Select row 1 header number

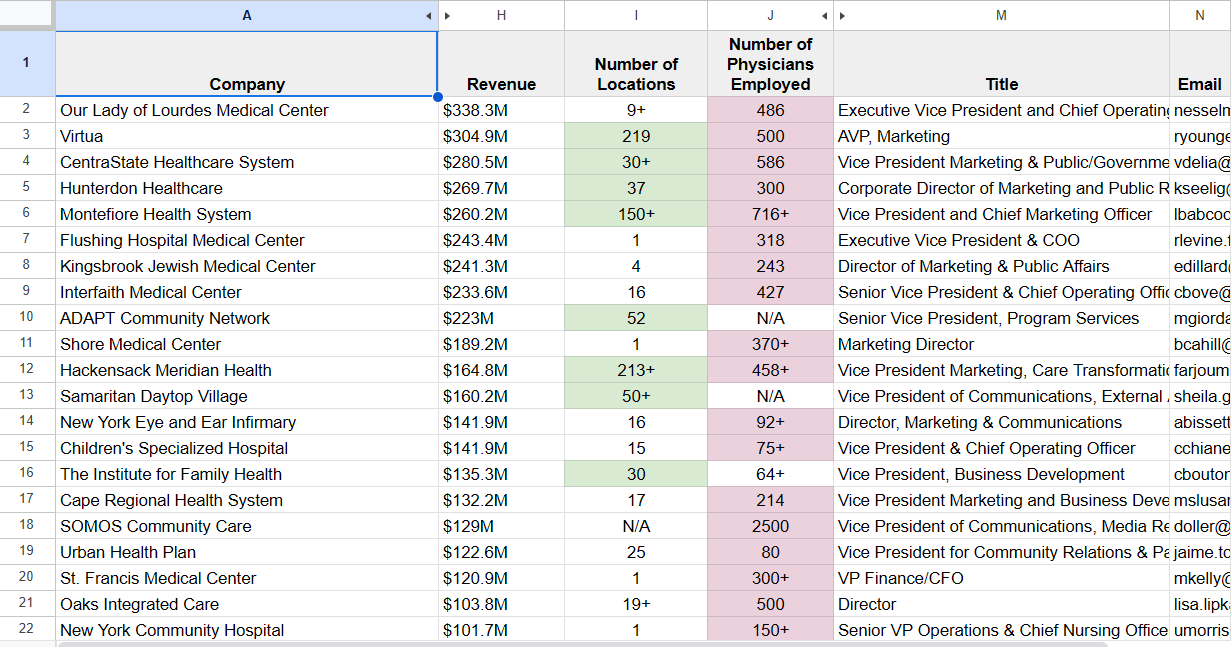click(27, 63)
